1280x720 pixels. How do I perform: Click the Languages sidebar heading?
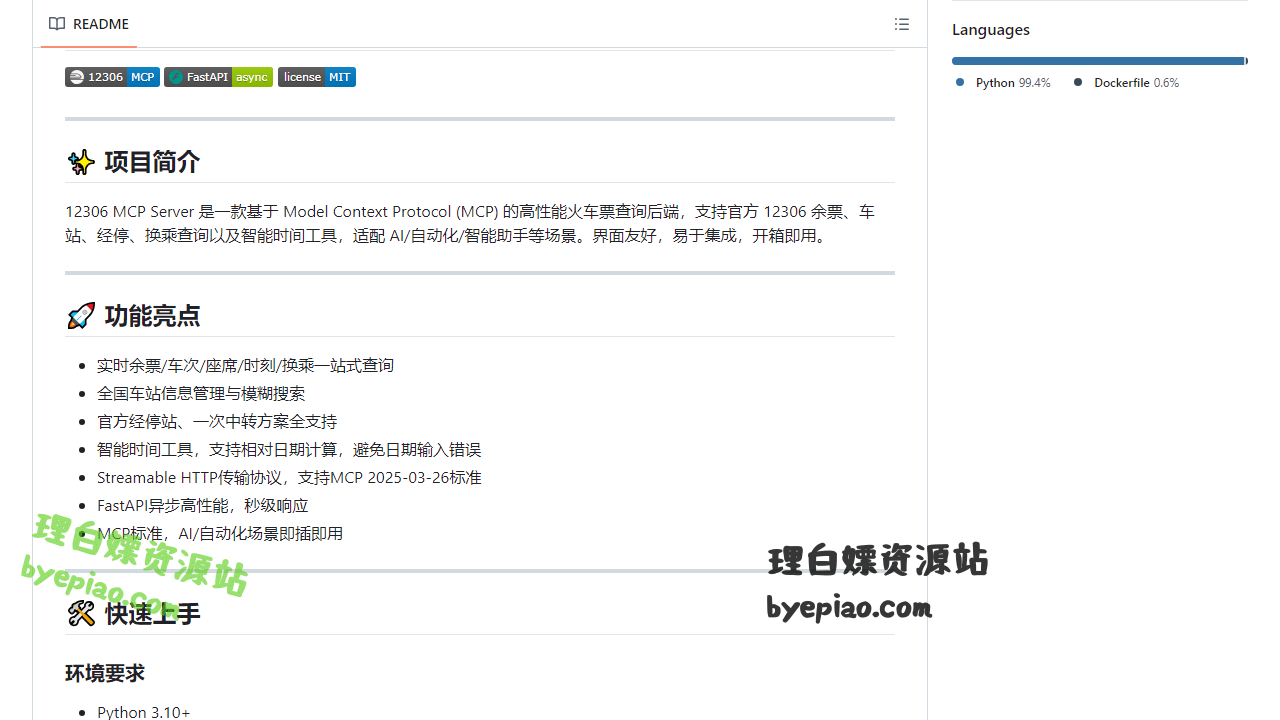pyautogui.click(x=991, y=30)
